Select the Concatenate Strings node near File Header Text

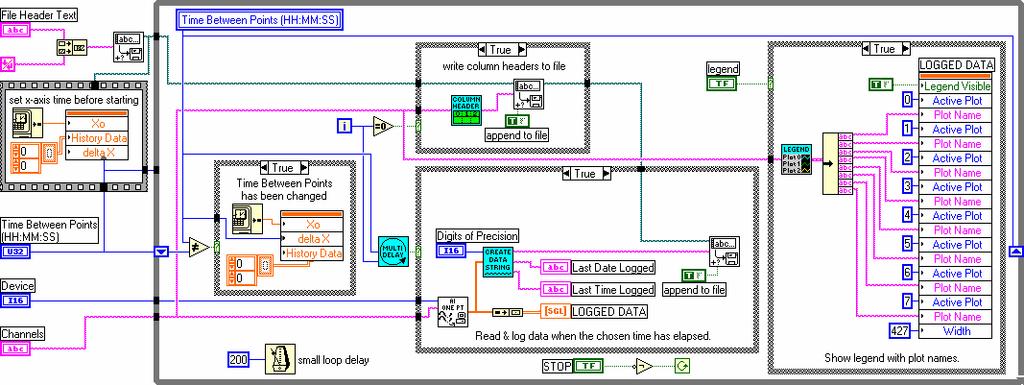click(x=72, y=47)
